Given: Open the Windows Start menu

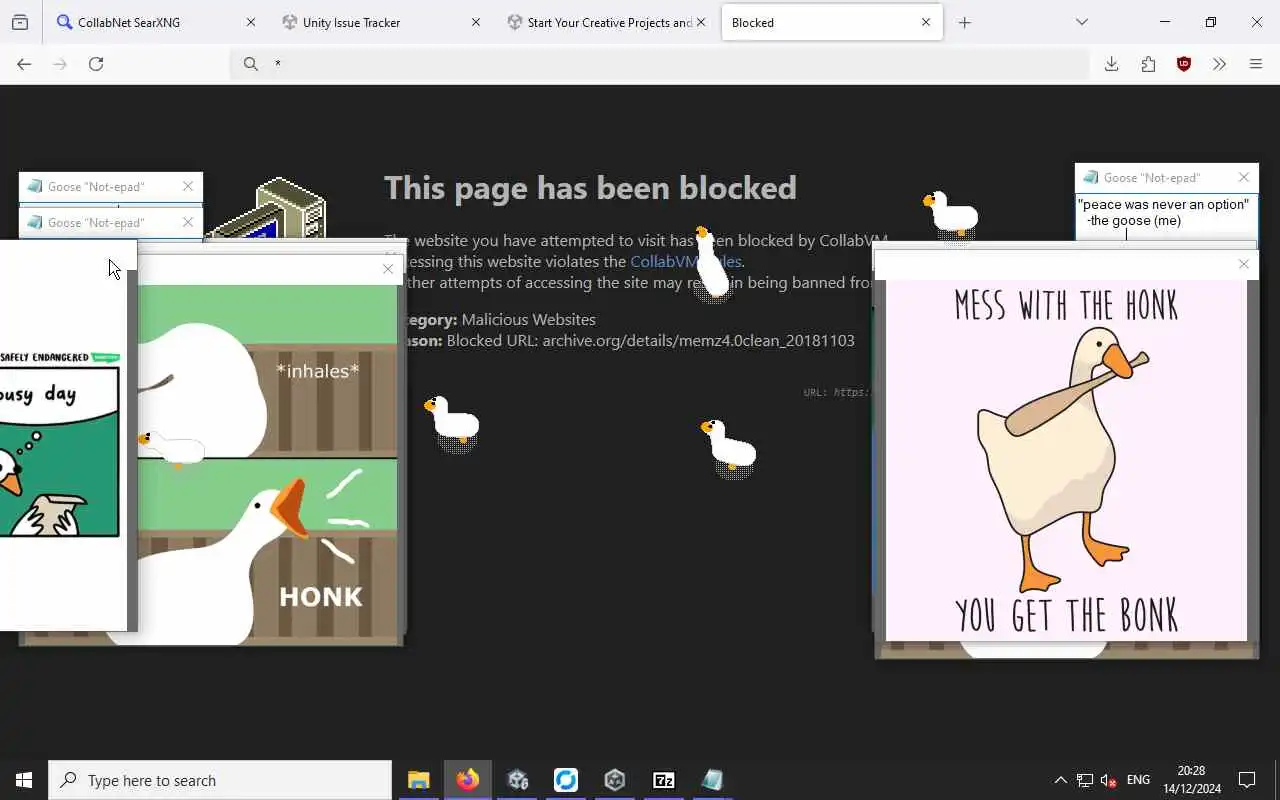Looking at the screenshot, I should pos(24,780).
